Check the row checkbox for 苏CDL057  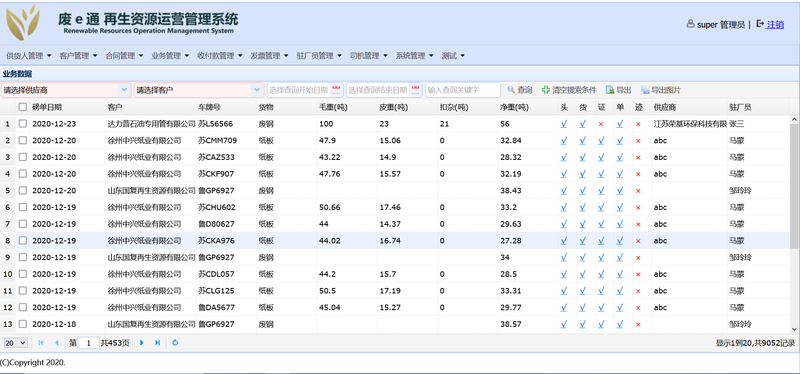pyautogui.click(x=22, y=275)
